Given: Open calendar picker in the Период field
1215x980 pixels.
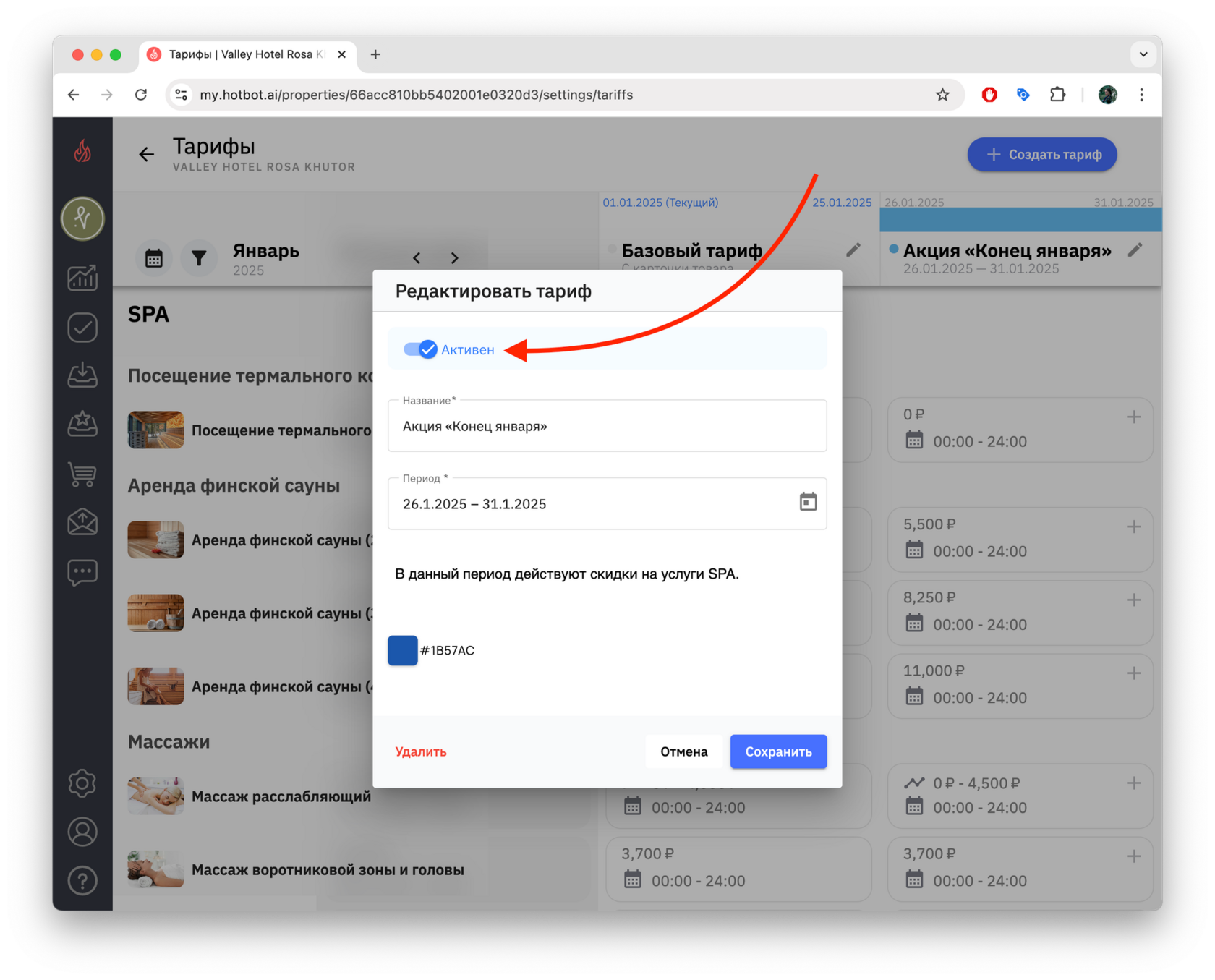Looking at the screenshot, I should click(808, 502).
